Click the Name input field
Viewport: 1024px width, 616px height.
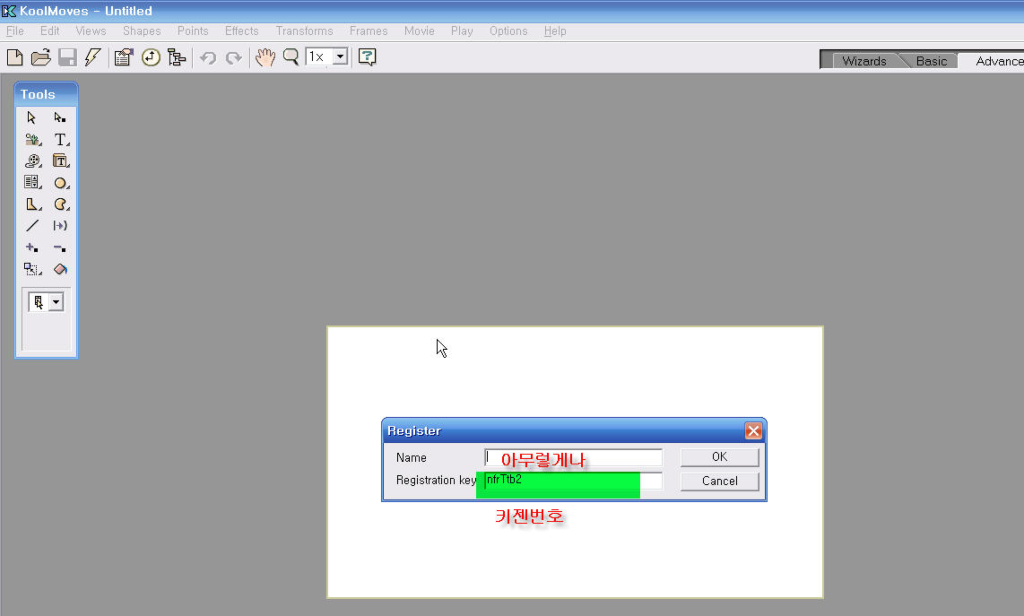[x=573, y=457]
